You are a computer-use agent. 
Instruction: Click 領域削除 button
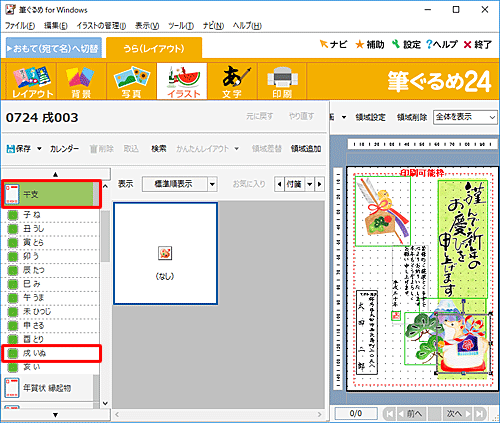click(x=412, y=117)
